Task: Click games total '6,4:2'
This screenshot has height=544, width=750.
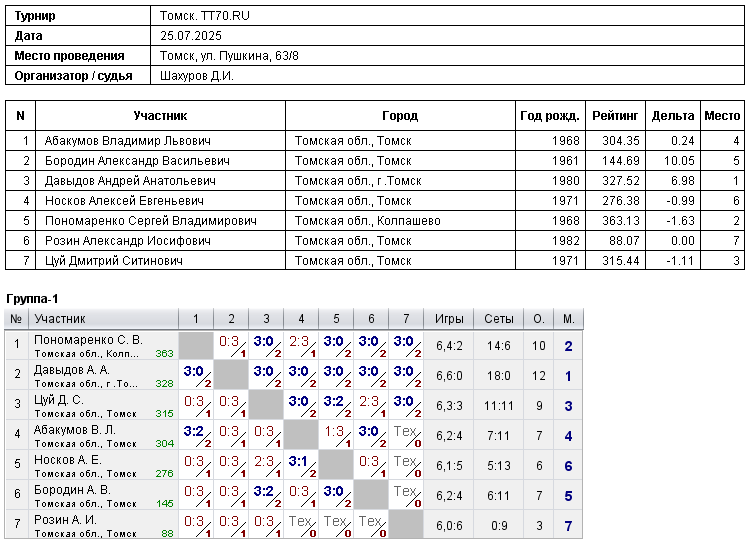Action: coord(449,346)
